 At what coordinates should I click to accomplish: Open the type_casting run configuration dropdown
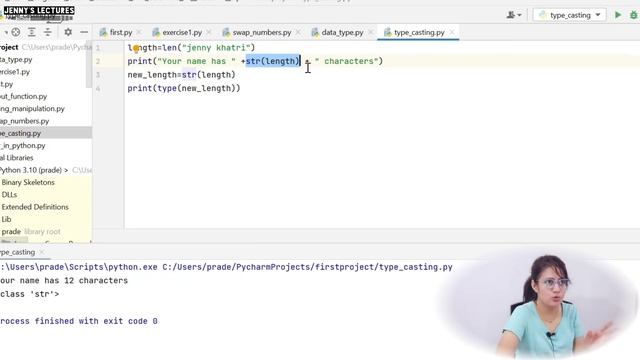click(x=569, y=15)
